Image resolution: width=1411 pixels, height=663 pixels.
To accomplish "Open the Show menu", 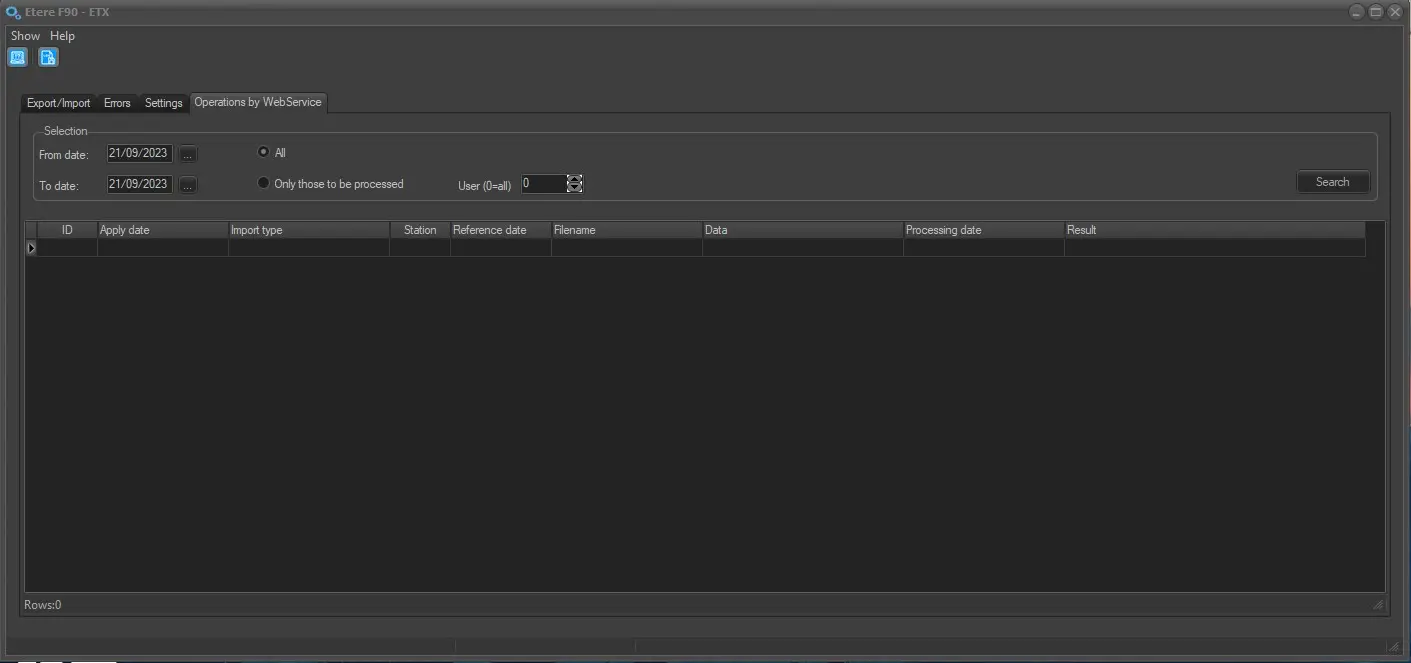I will click(25, 36).
